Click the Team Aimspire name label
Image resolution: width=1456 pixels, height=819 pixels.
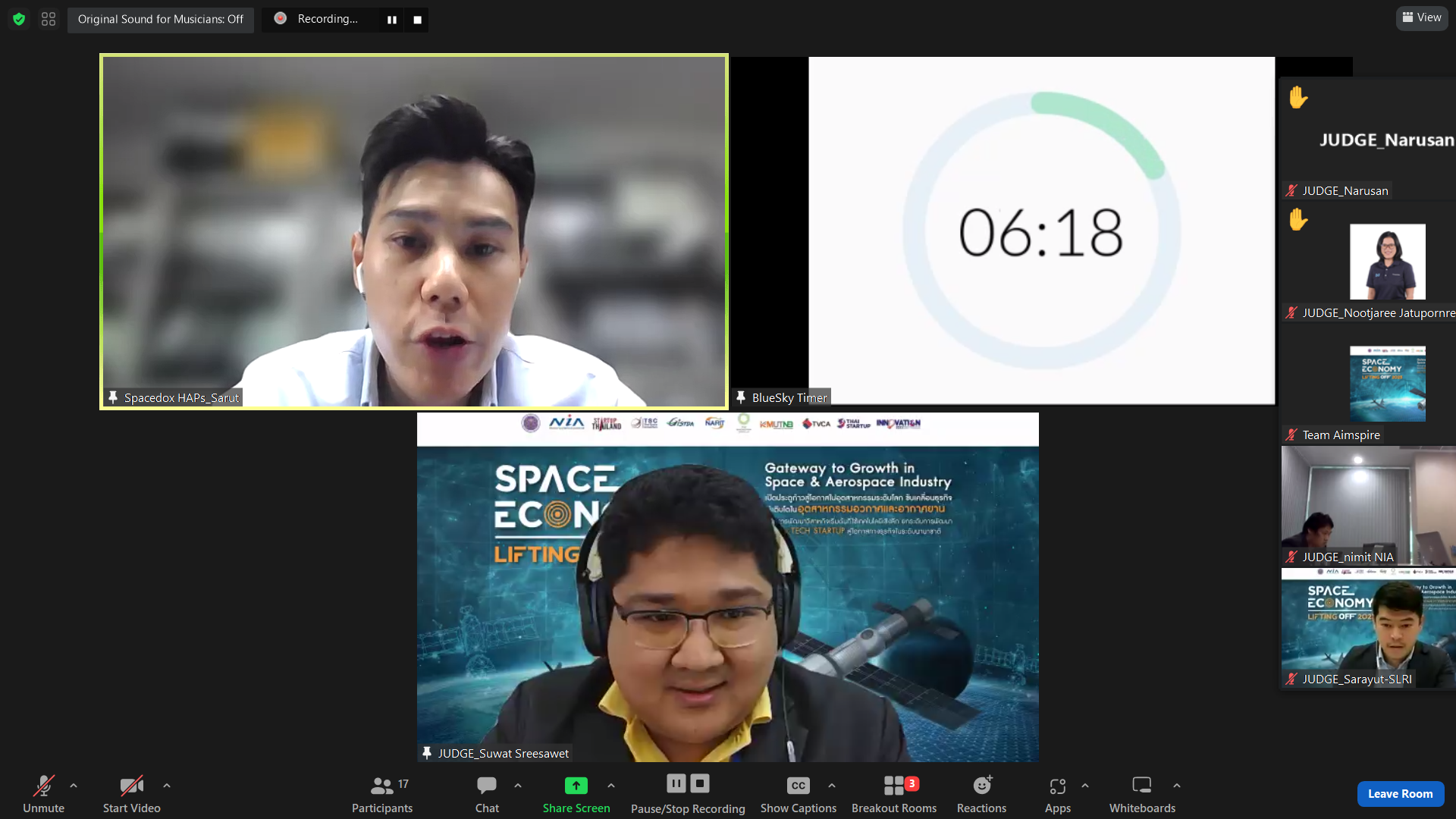point(1341,435)
